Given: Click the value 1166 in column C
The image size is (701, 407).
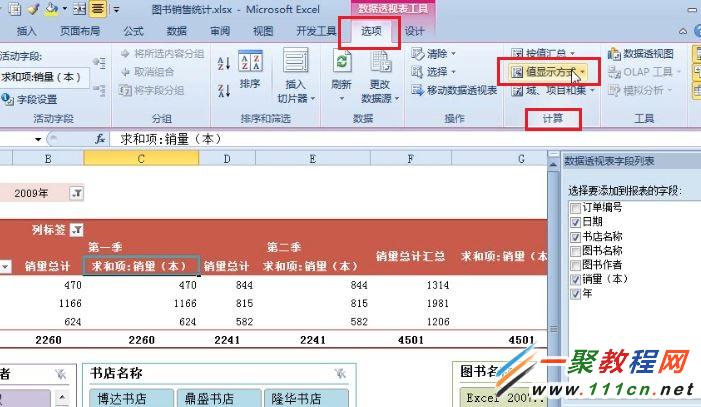Looking at the screenshot, I should coord(185,303).
